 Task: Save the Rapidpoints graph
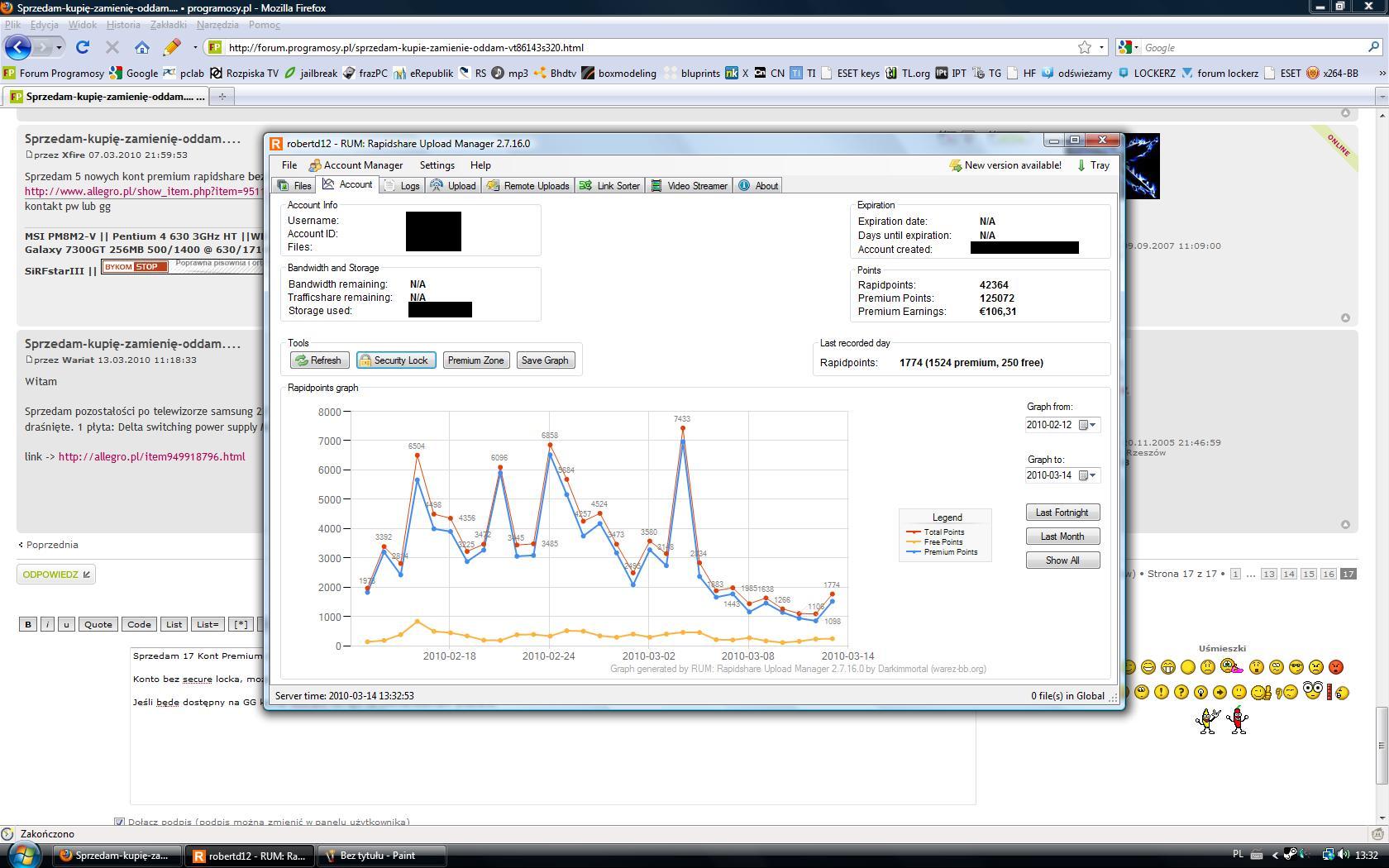pos(545,360)
